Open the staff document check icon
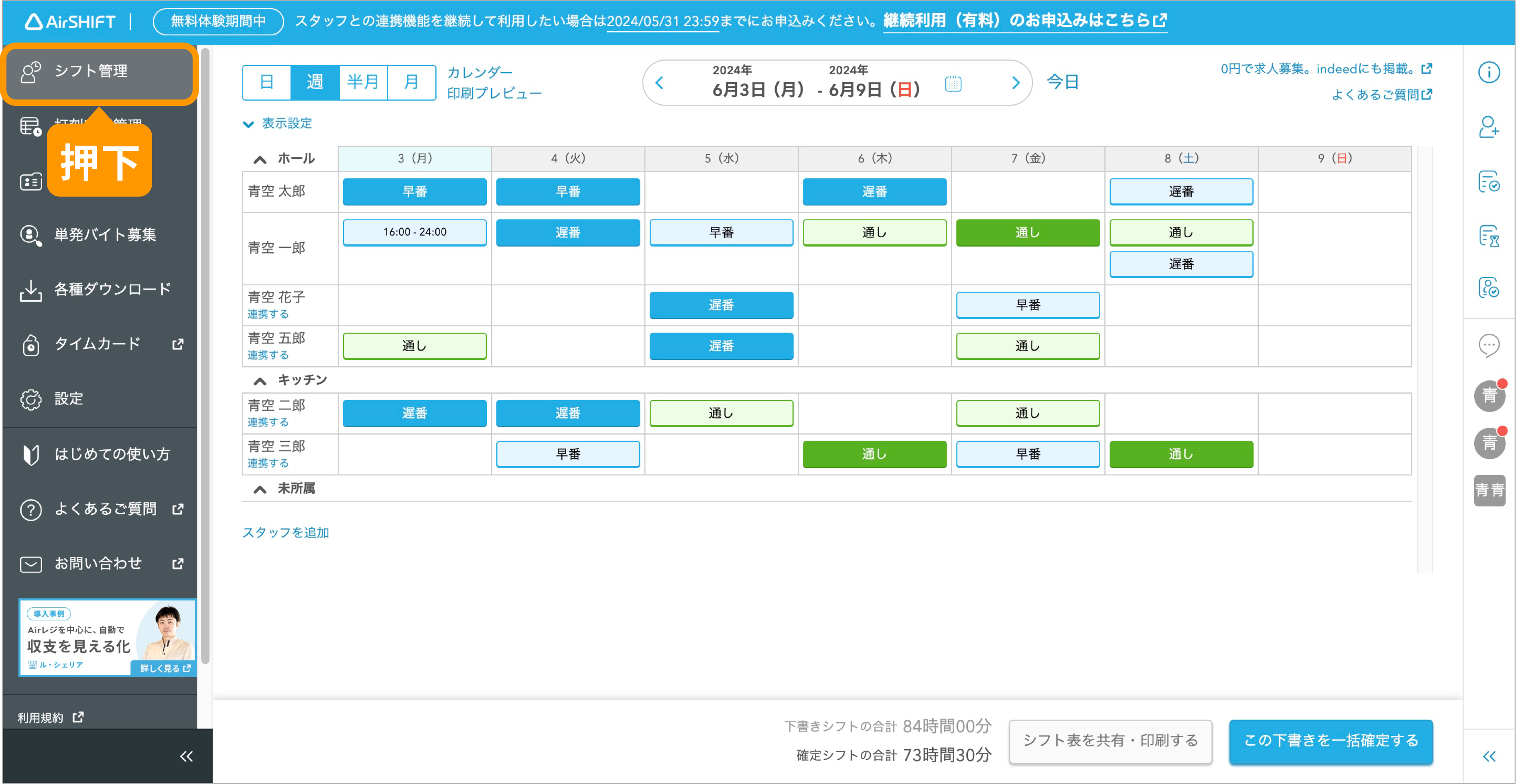 [x=1489, y=288]
